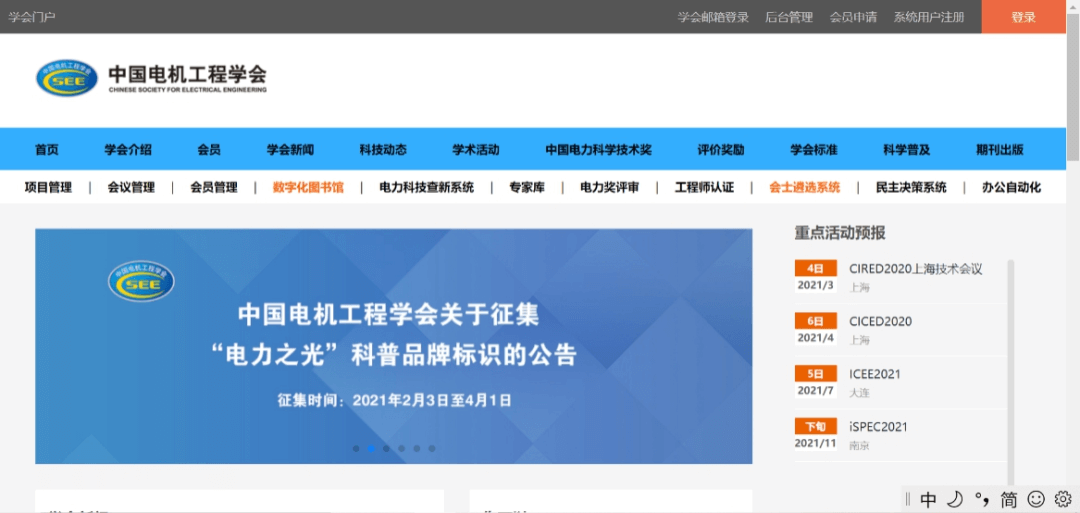
Task: Open the 会员申请 link
Action: (853, 17)
